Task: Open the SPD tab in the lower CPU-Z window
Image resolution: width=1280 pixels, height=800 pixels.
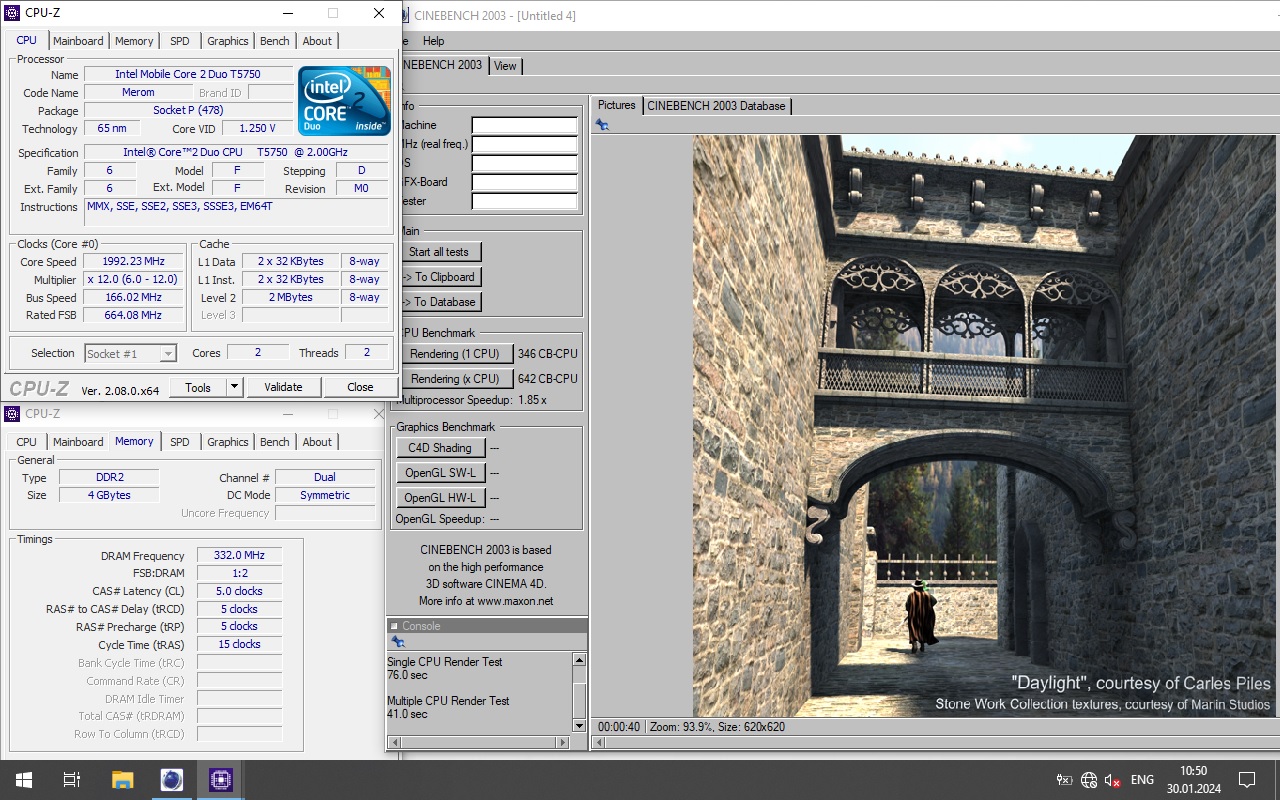Action: 179,442
